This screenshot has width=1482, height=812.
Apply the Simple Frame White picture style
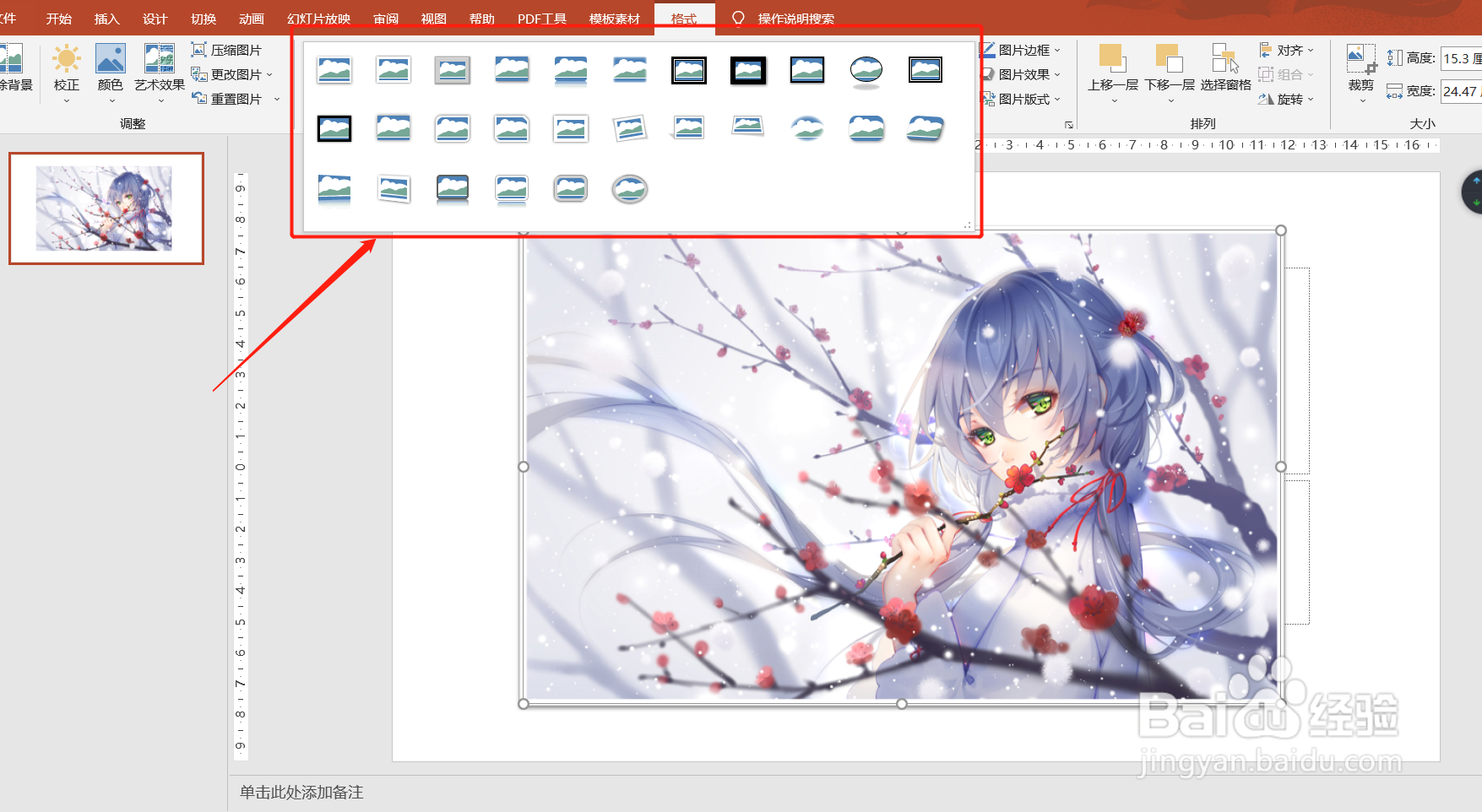334,70
